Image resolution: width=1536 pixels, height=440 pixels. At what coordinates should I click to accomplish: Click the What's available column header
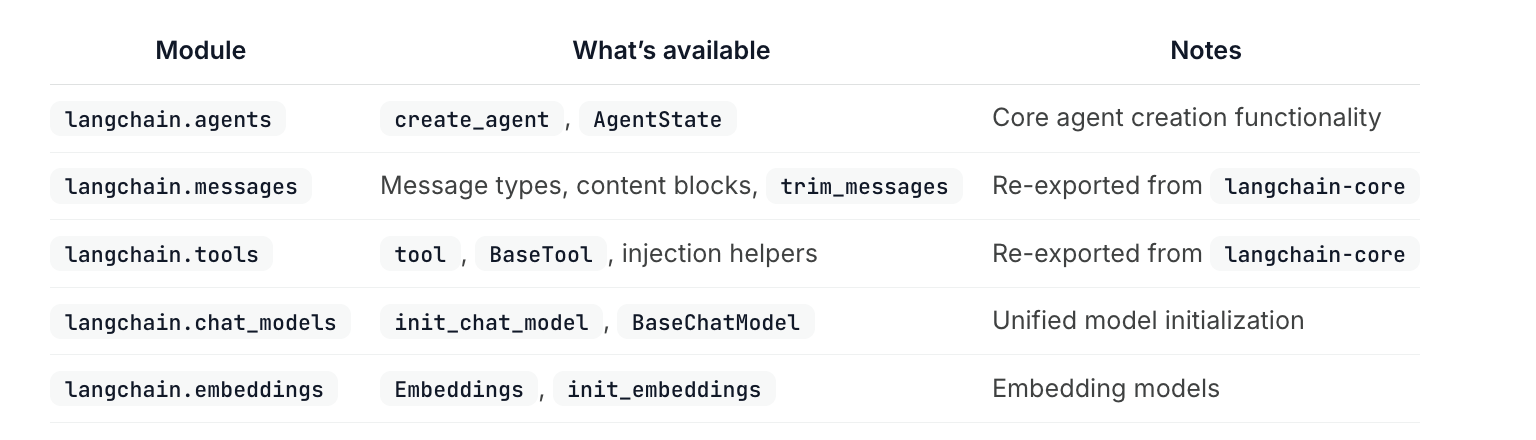point(671,51)
